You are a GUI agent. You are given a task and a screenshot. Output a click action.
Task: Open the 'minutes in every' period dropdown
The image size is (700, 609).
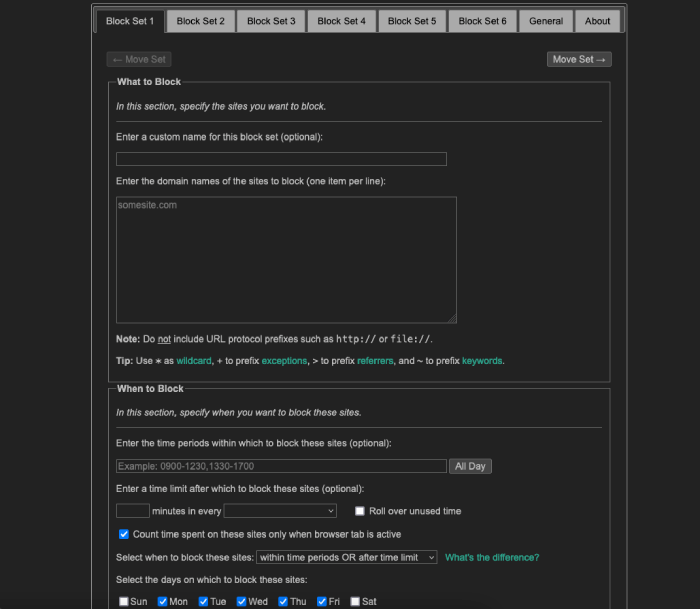(280, 511)
